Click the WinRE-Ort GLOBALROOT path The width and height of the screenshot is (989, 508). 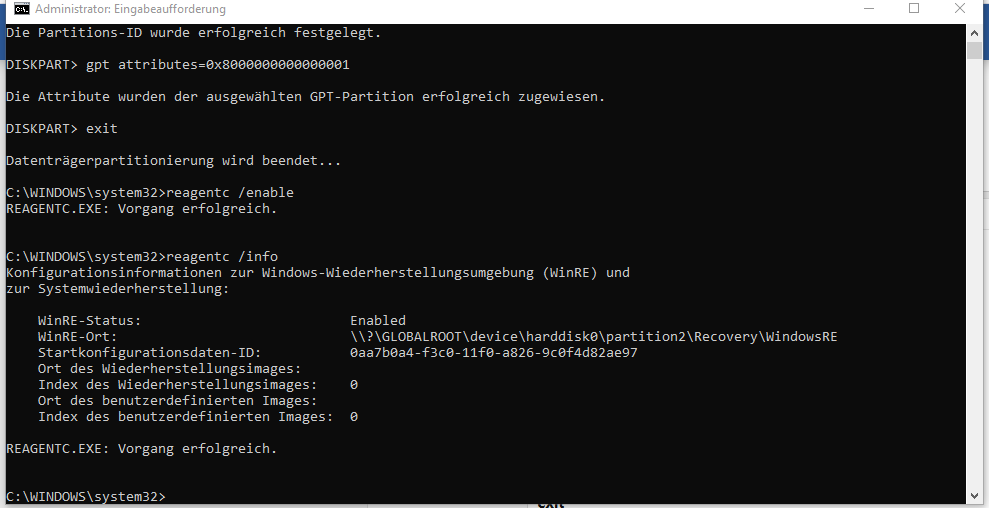pos(594,336)
